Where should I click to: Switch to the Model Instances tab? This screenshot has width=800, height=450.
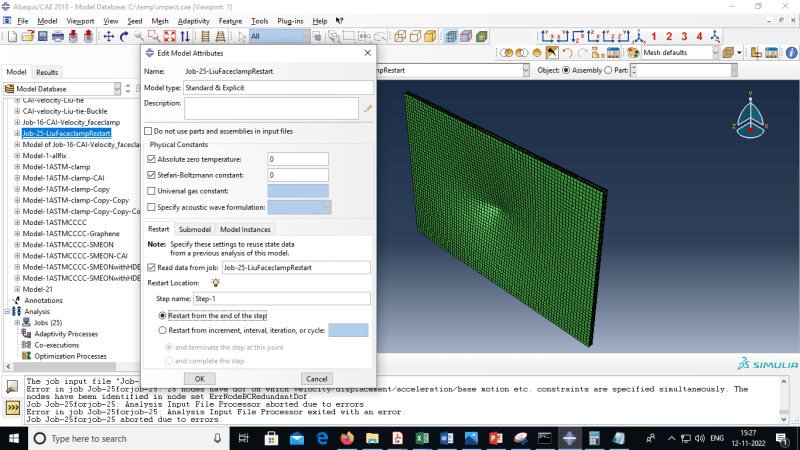point(245,230)
